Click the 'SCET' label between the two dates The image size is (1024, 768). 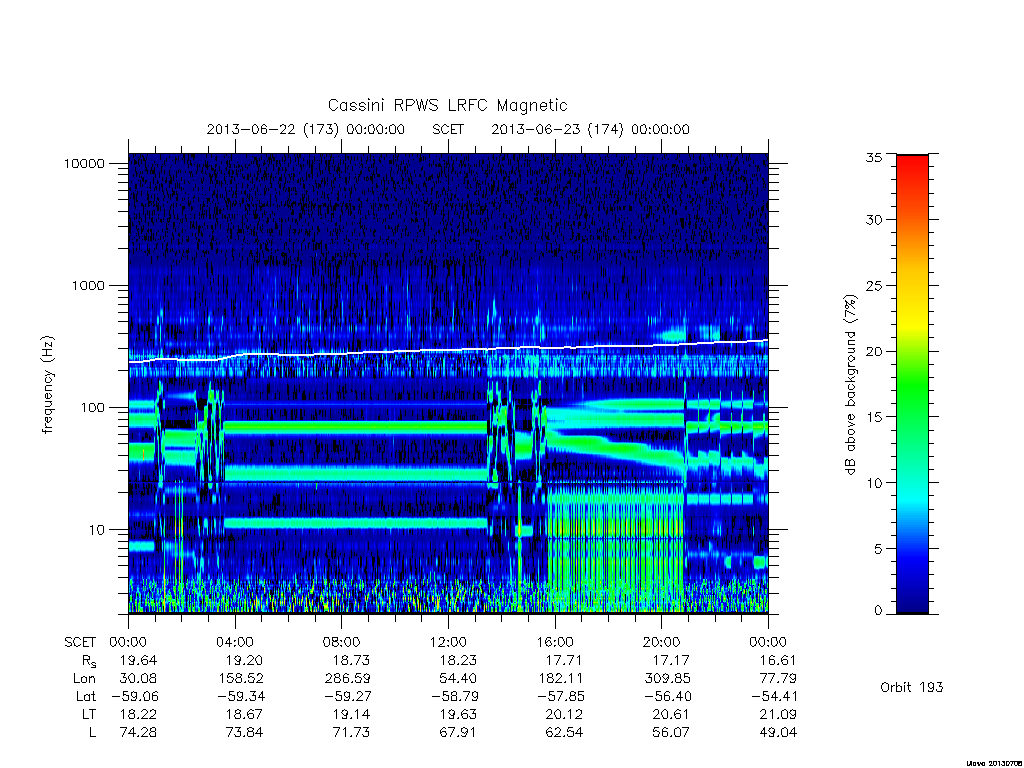pyautogui.click(x=448, y=129)
